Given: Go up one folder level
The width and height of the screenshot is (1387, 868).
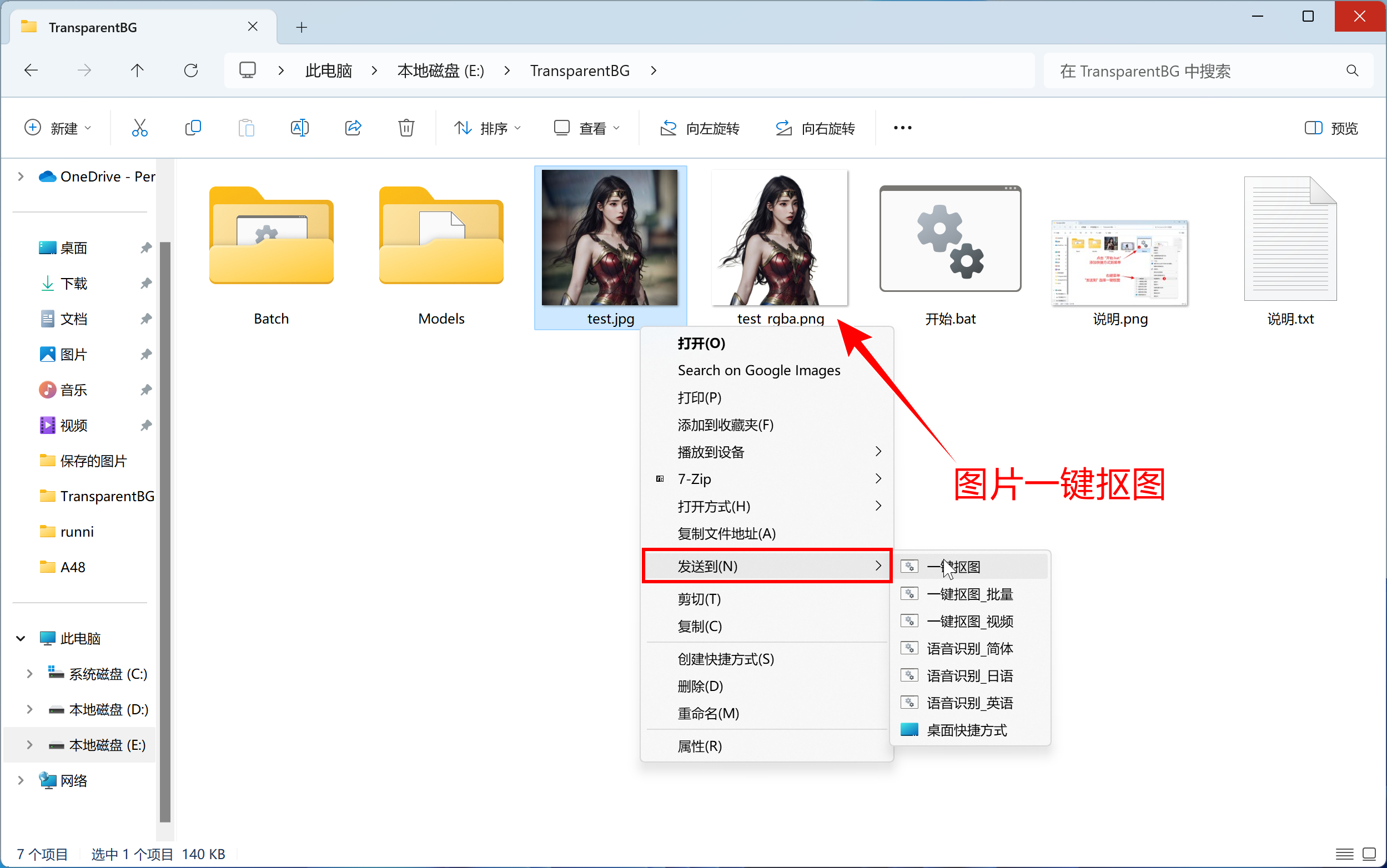Looking at the screenshot, I should pyautogui.click(x=137, y=70).
